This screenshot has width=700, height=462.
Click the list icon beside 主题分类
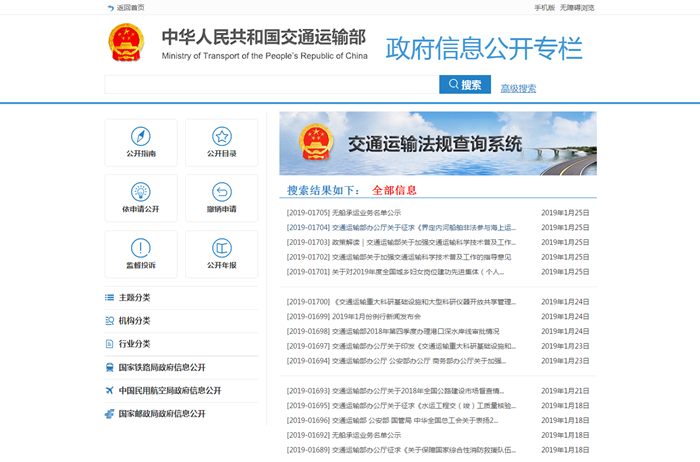point(109,297)
